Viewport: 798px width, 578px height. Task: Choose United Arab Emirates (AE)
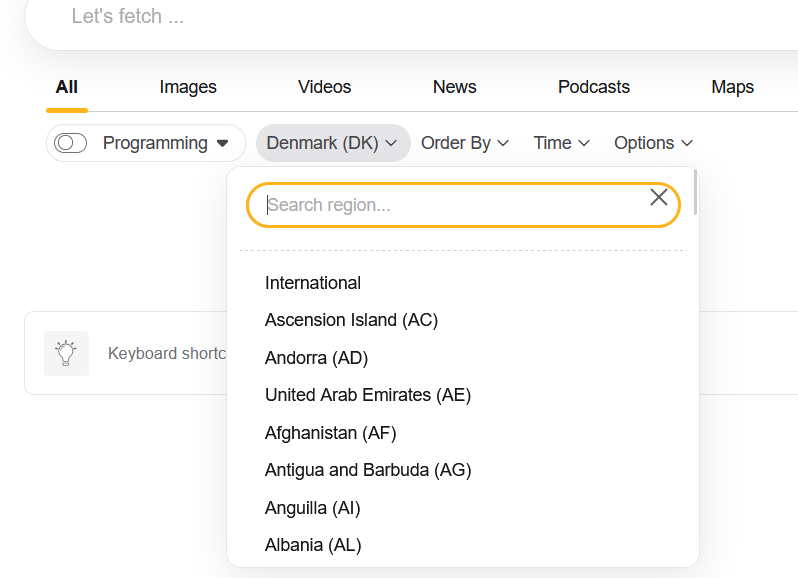(x=368, y=395)
